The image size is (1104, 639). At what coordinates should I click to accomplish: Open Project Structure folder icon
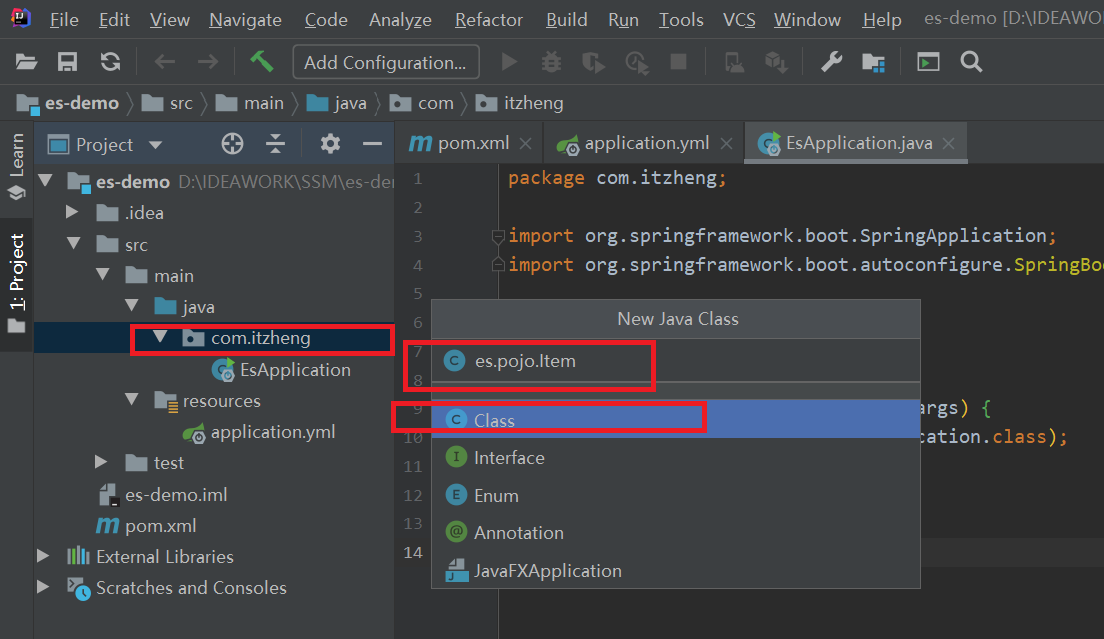point(874,63)
